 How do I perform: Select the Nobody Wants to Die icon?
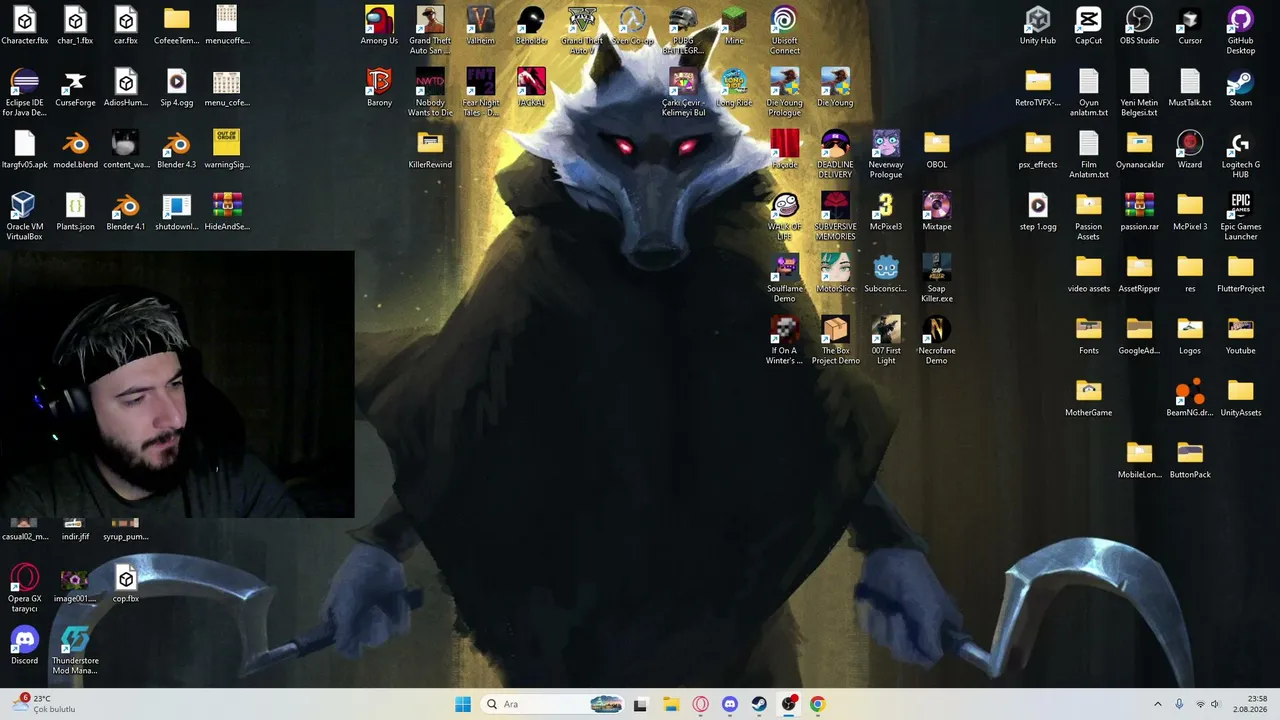[430, 92]
